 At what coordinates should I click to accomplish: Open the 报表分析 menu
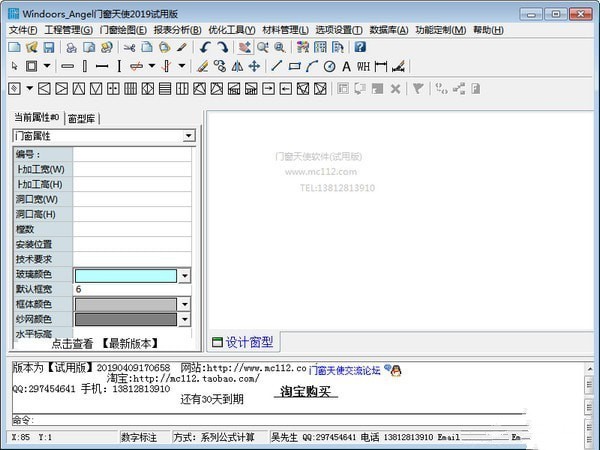176,30
